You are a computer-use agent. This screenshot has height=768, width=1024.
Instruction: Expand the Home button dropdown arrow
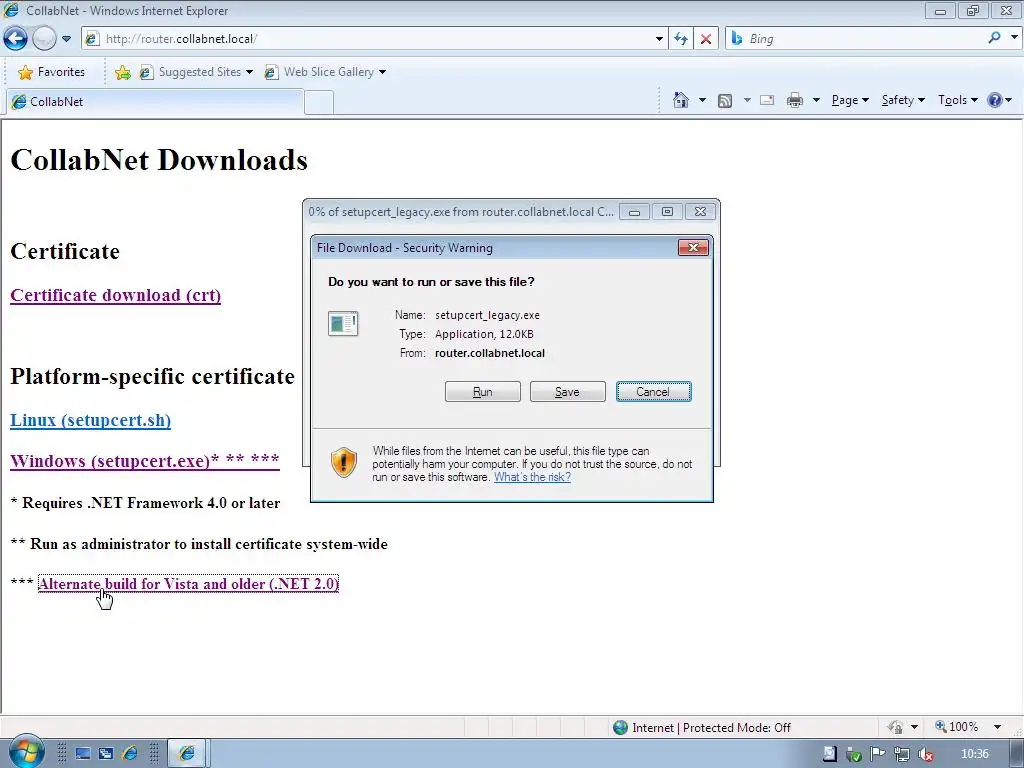click(702, 100)
